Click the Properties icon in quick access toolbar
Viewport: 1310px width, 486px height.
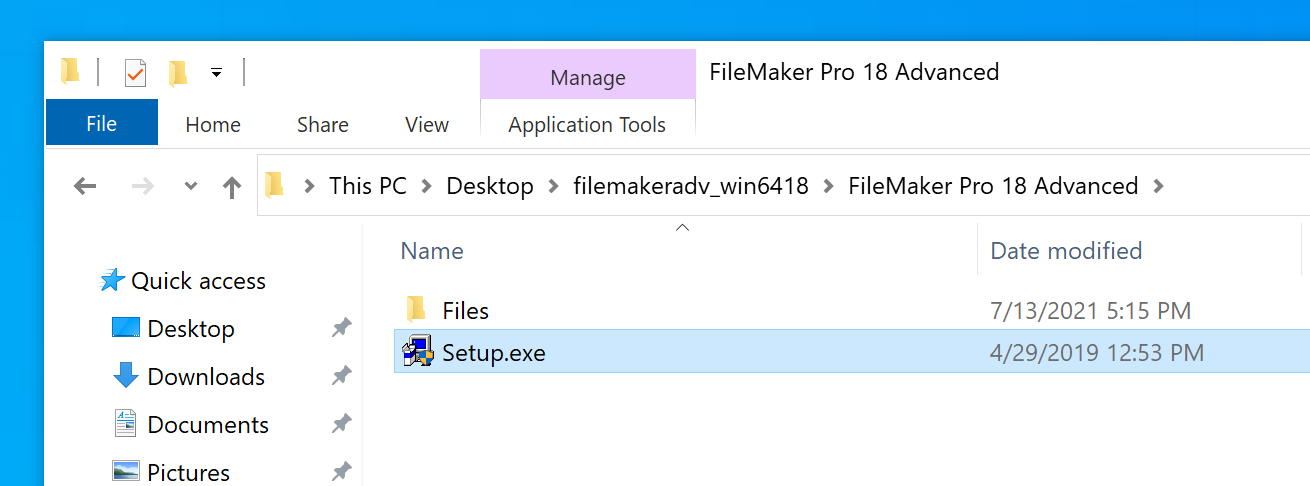click(135, 72)
